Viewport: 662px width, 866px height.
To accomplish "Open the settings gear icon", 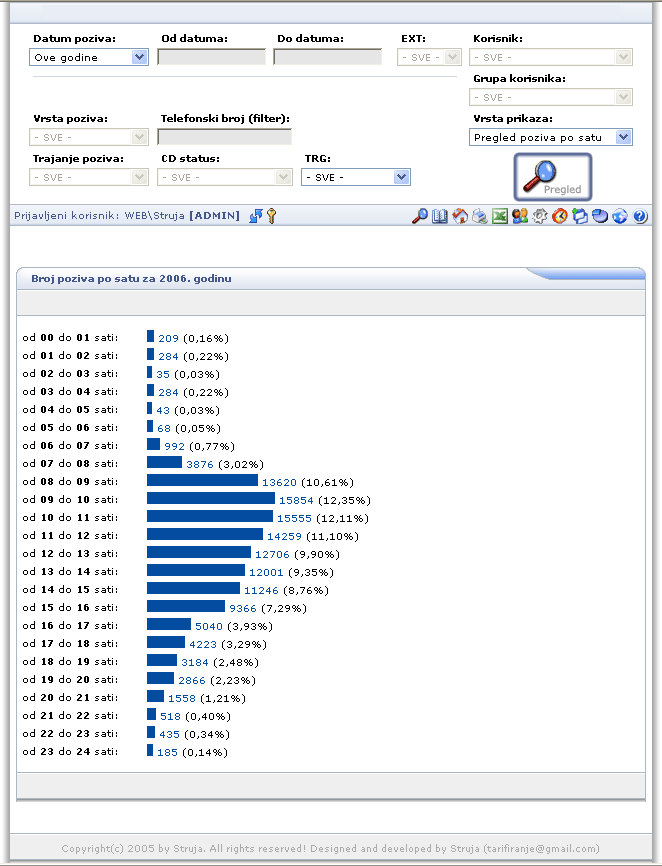I will pyautogui.click(x=539, y=216).
